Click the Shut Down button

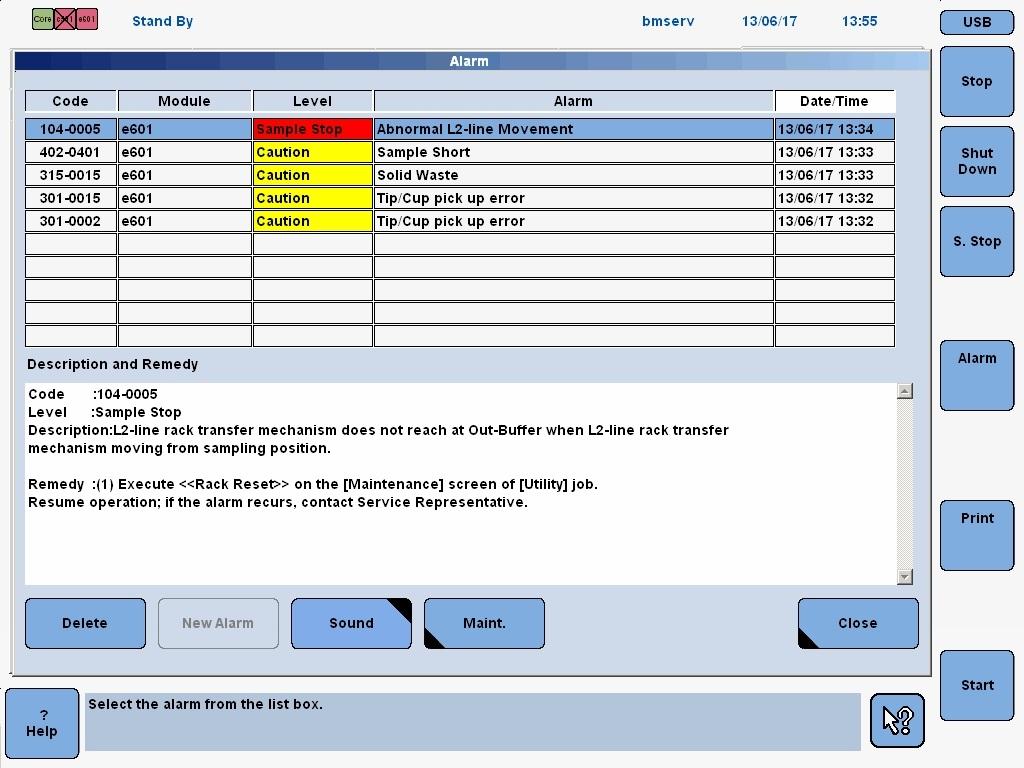(x=977, y=161)
